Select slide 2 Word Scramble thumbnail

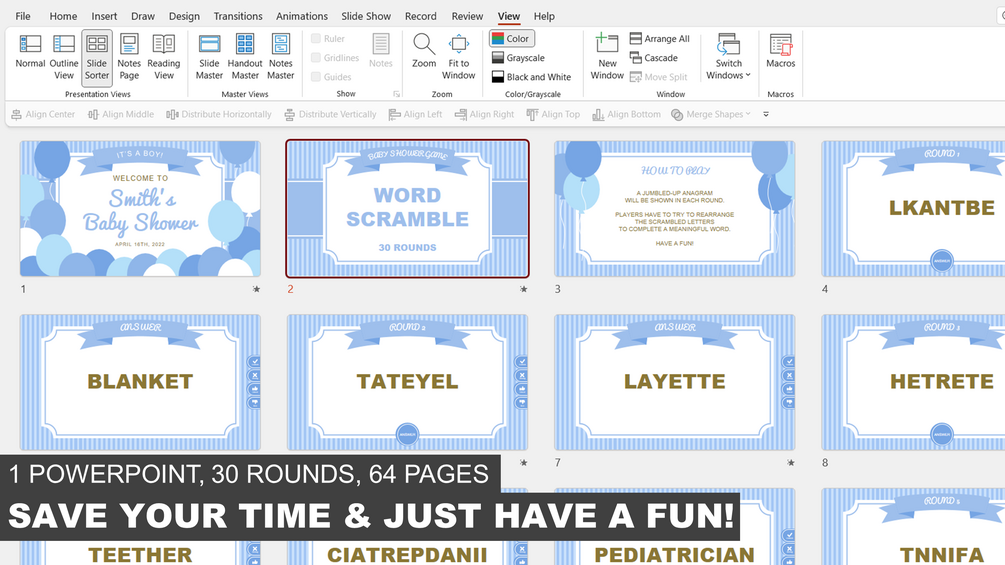(x=408, y=209)
